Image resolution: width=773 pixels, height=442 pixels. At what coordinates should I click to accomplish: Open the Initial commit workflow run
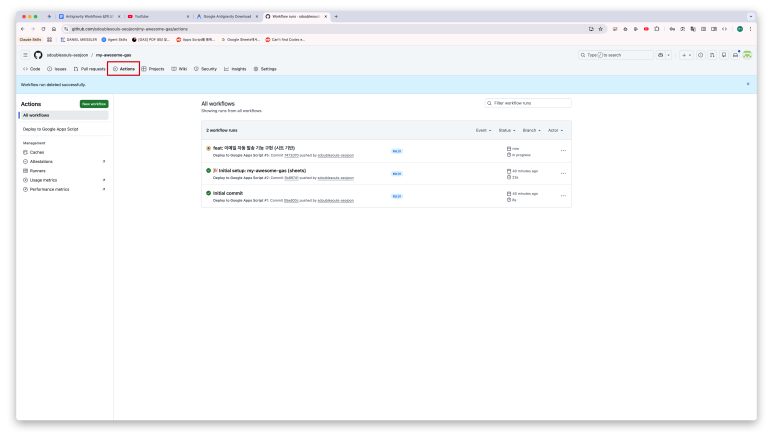228,192
